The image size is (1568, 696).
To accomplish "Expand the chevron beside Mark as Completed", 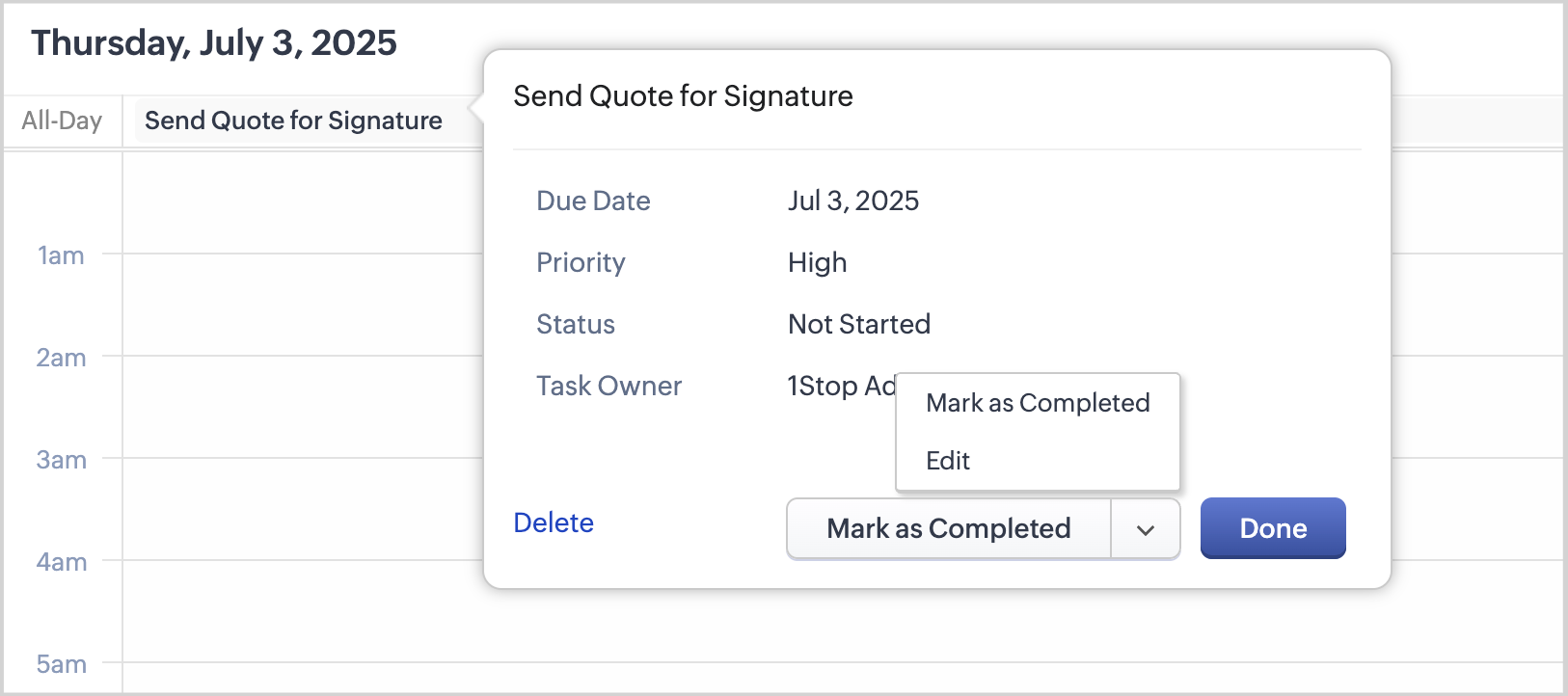I will (x=1146, y=529).
